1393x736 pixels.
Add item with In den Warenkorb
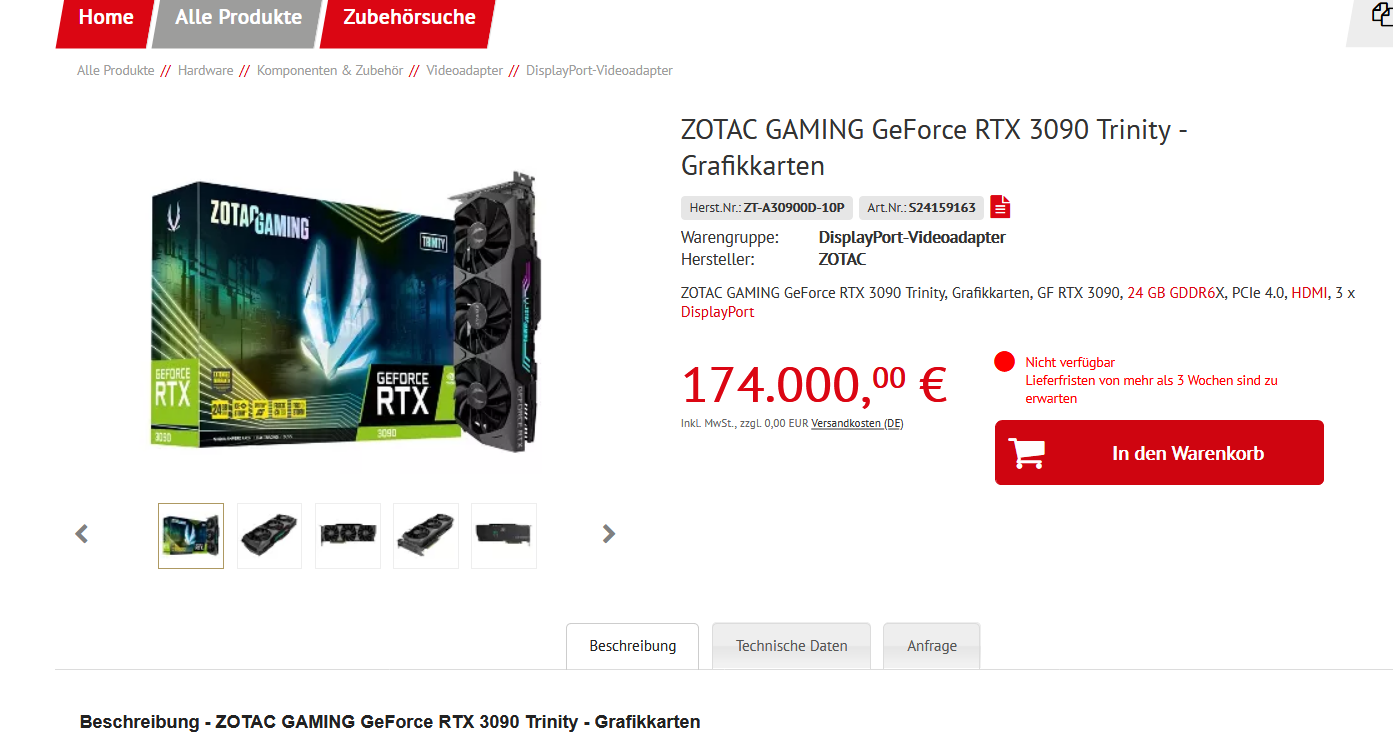click(1159, 453)
